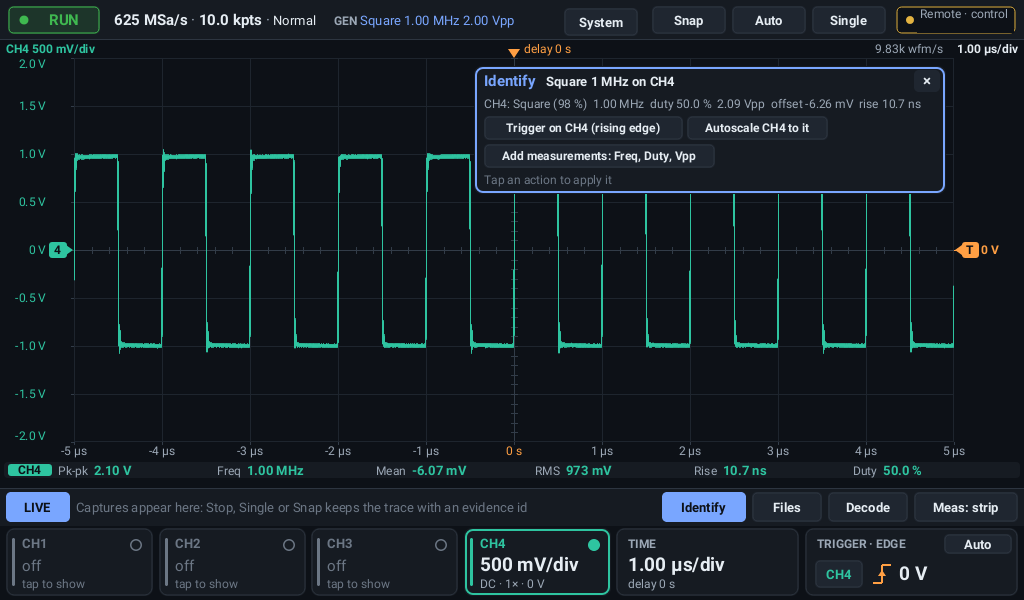Image resolution: width=1024 pixels, height=600 pixels.
Task: Select the orange trigger delay marker
Action: coord(514,52)
